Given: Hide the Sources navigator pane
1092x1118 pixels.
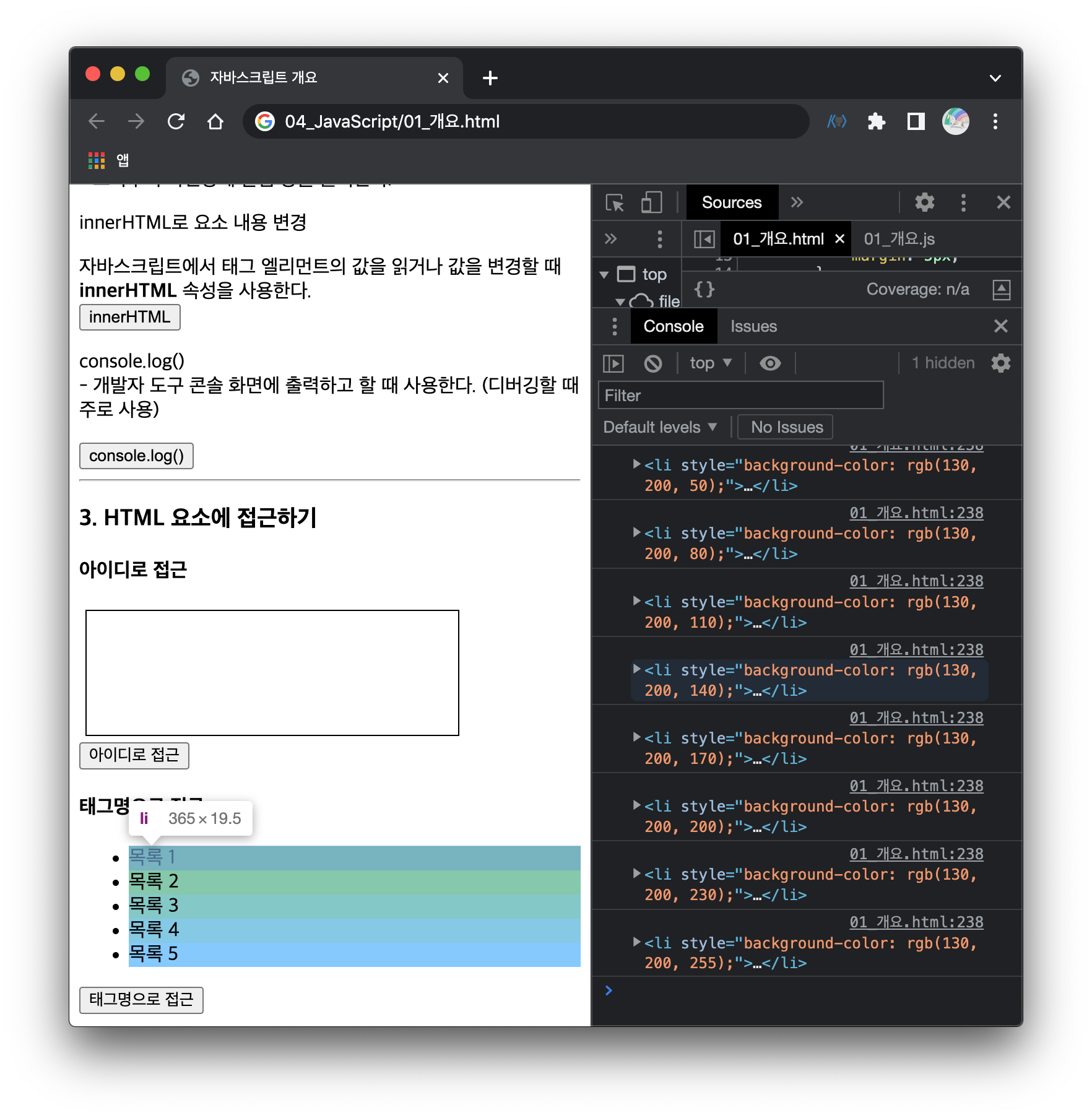Looking at the screenshot, I should [x=704, y=239].
